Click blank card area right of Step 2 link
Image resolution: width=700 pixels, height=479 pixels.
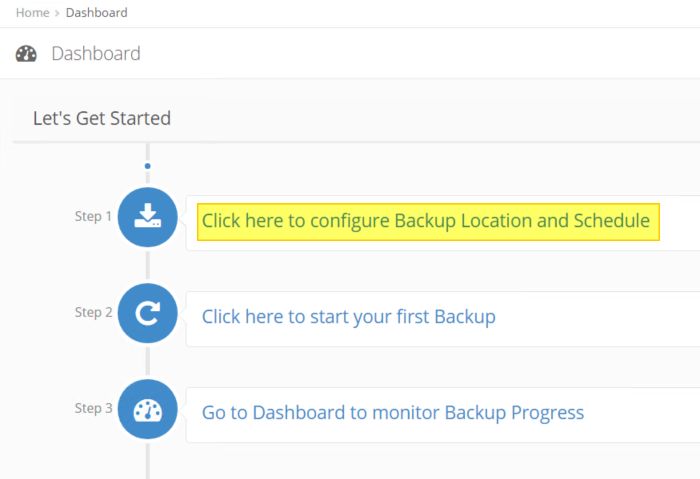pyautogui.click(x=600, y=318)
